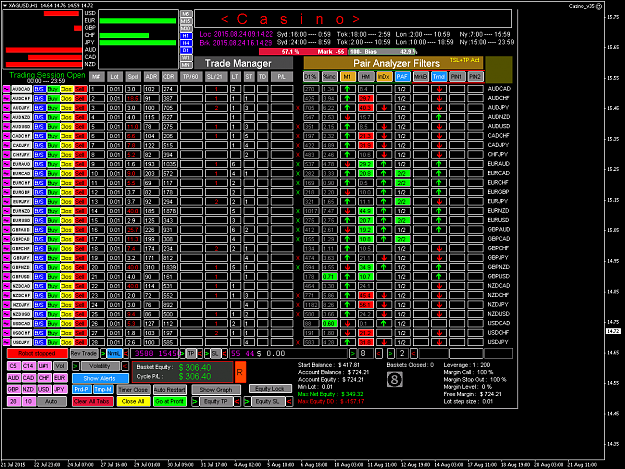Select the MN timeframe button

click(186, 65)
